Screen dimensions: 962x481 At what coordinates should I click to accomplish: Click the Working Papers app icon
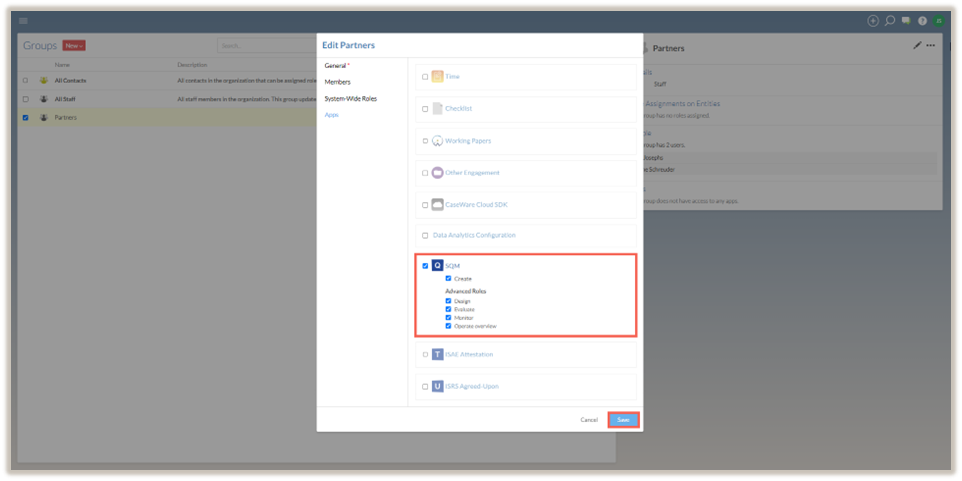pos(437,141)
